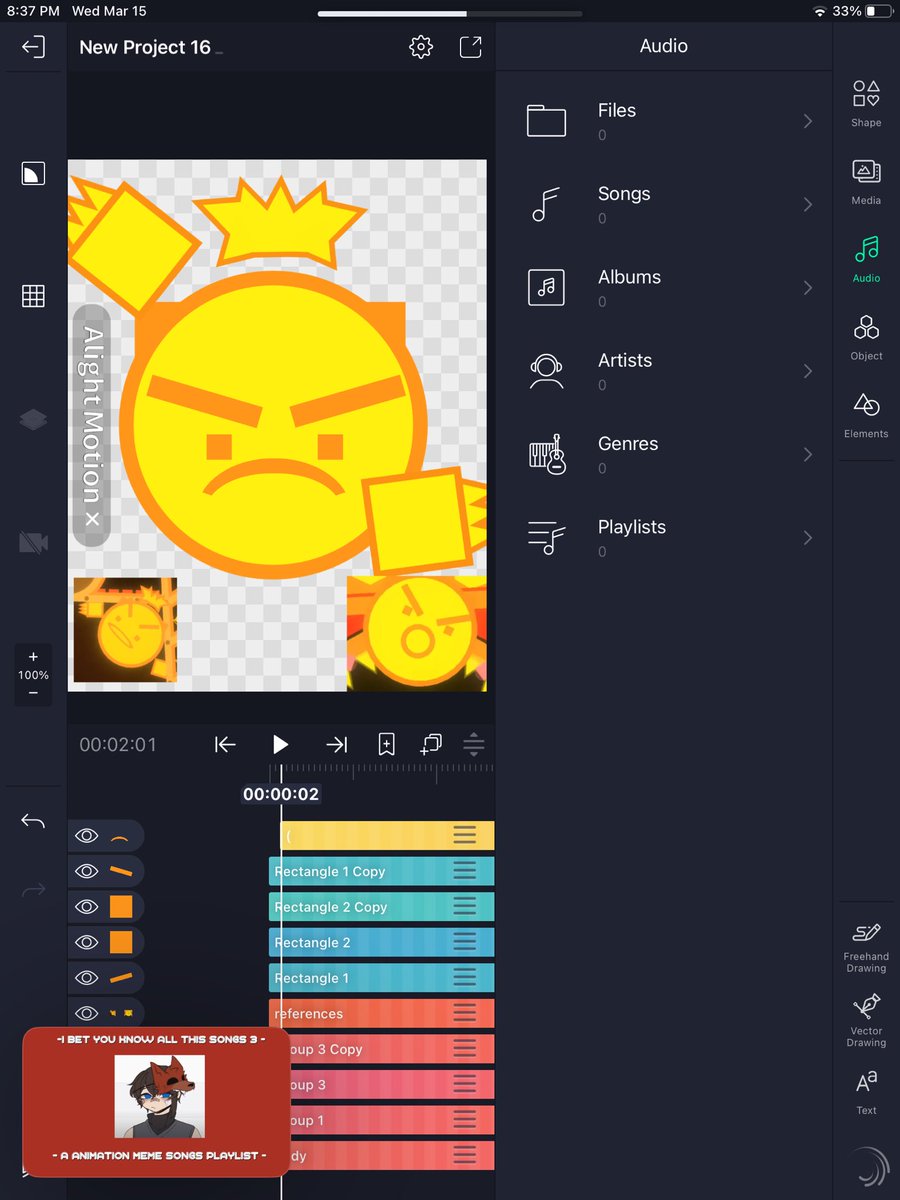Tap the orange swatch on Rectangle 2
This screenshot has width=900, height=1200.
click(121, 942)
